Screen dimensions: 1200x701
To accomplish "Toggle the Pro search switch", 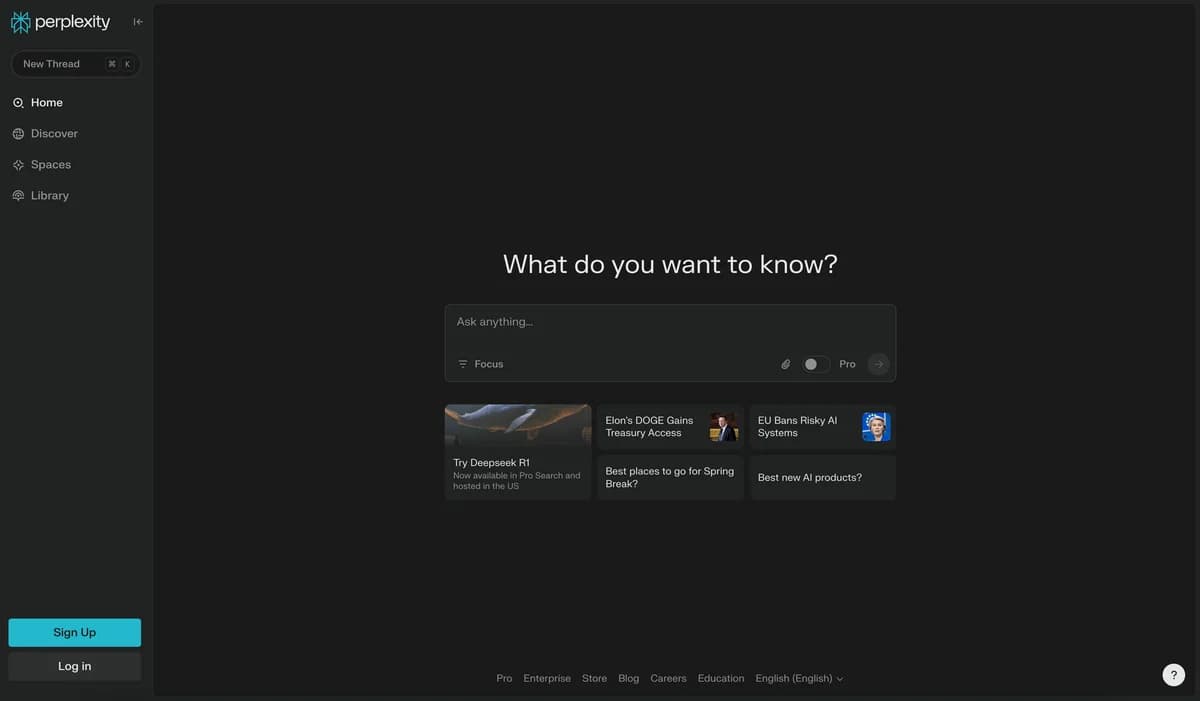I will pos(815,364).
